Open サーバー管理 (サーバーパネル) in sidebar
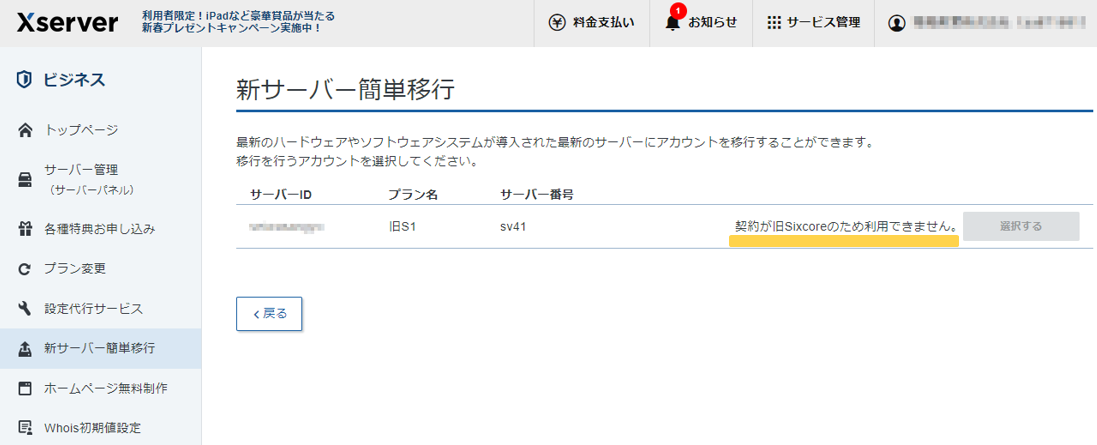Viewport: 1097px width, 445px height. pyautogui.click(x=89, y=179)
